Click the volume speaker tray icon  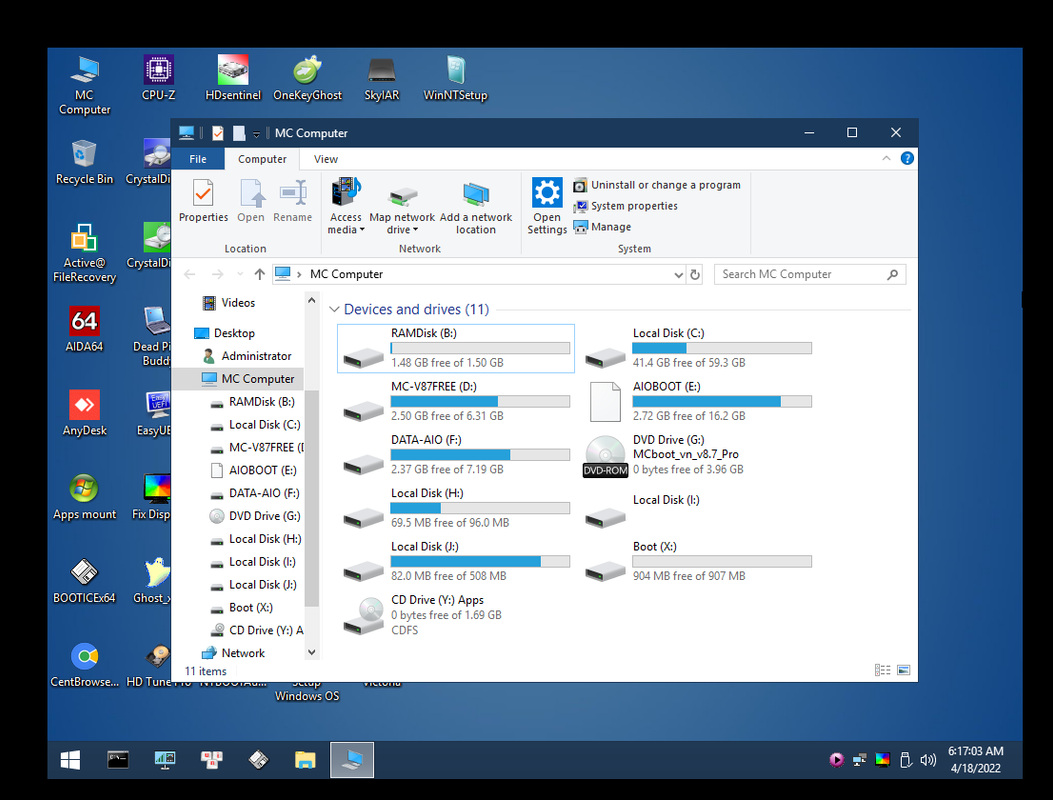tap(927, 760)
